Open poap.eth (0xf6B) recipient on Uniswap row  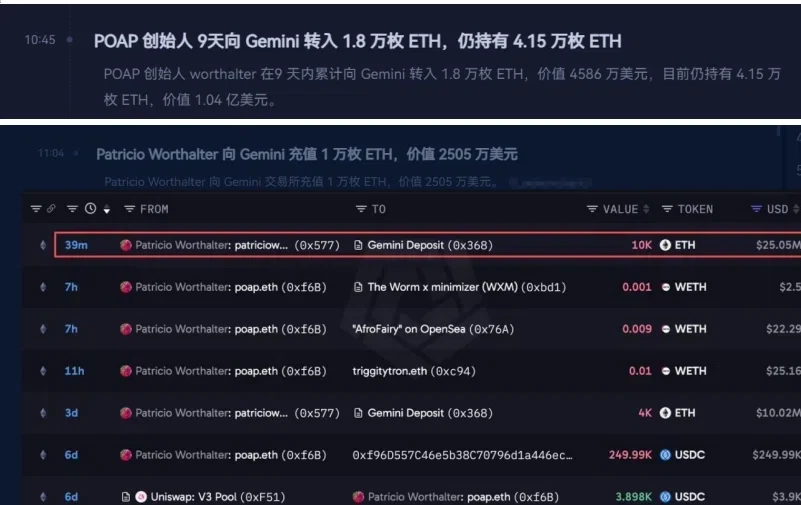point(513,497)
